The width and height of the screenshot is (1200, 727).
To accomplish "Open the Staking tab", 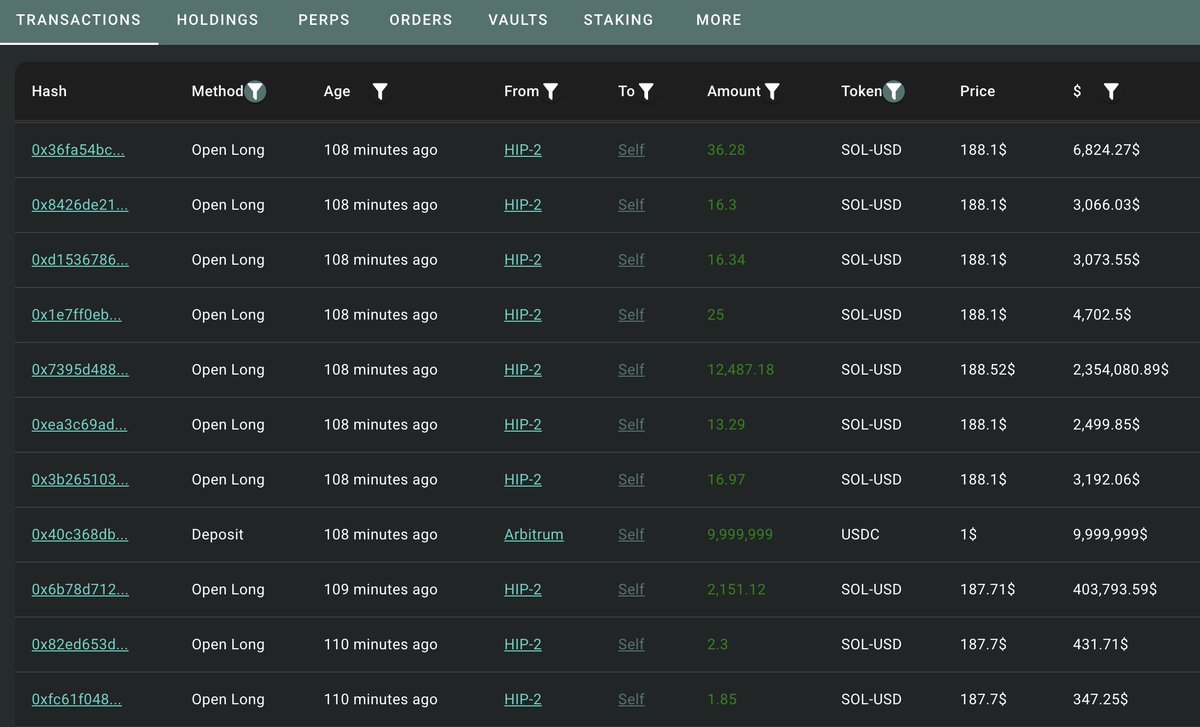I will click(x=618, y=20).
